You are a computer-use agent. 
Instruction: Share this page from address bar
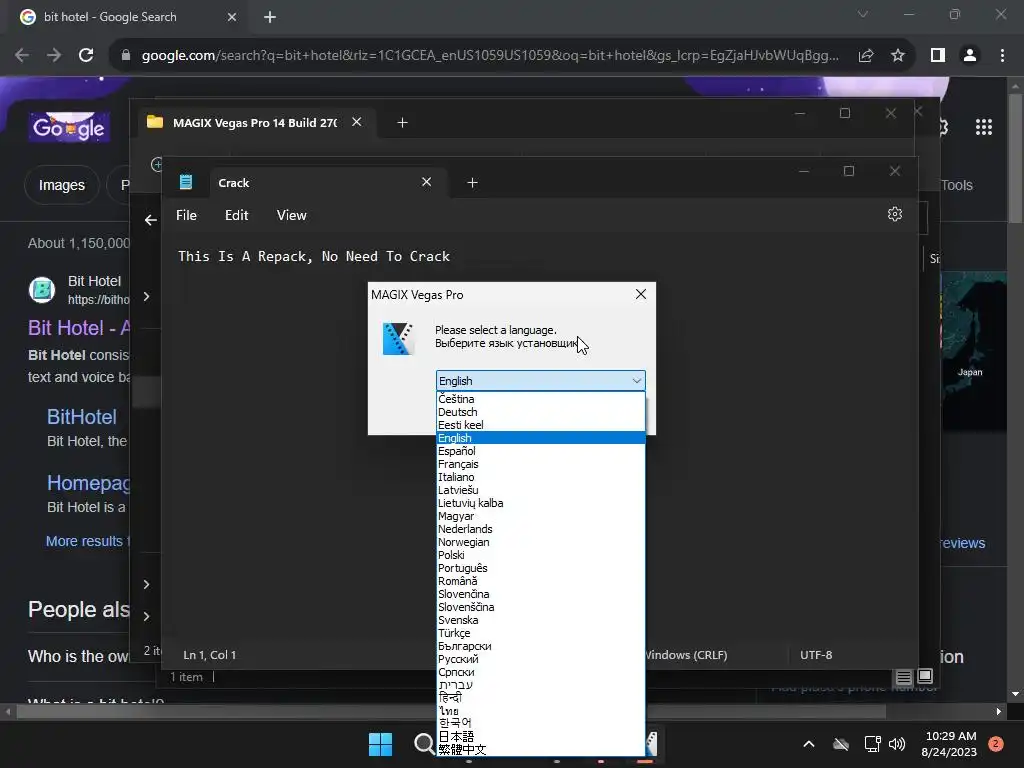coord(866,56)
